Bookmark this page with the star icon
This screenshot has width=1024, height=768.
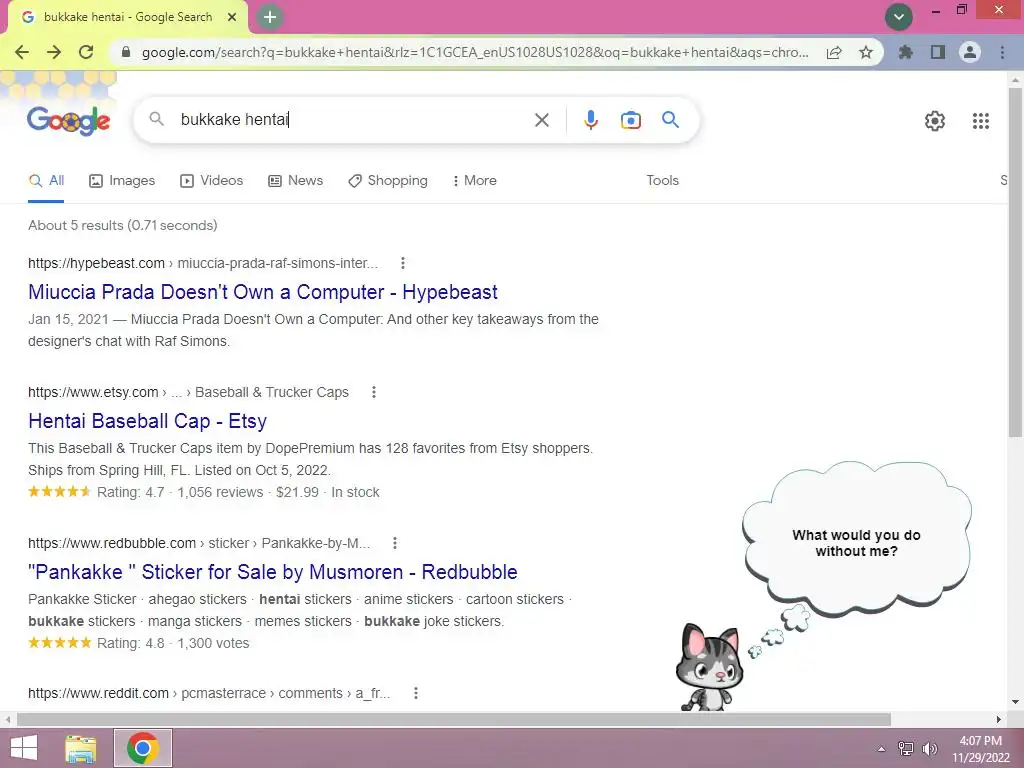pos(866,52)
